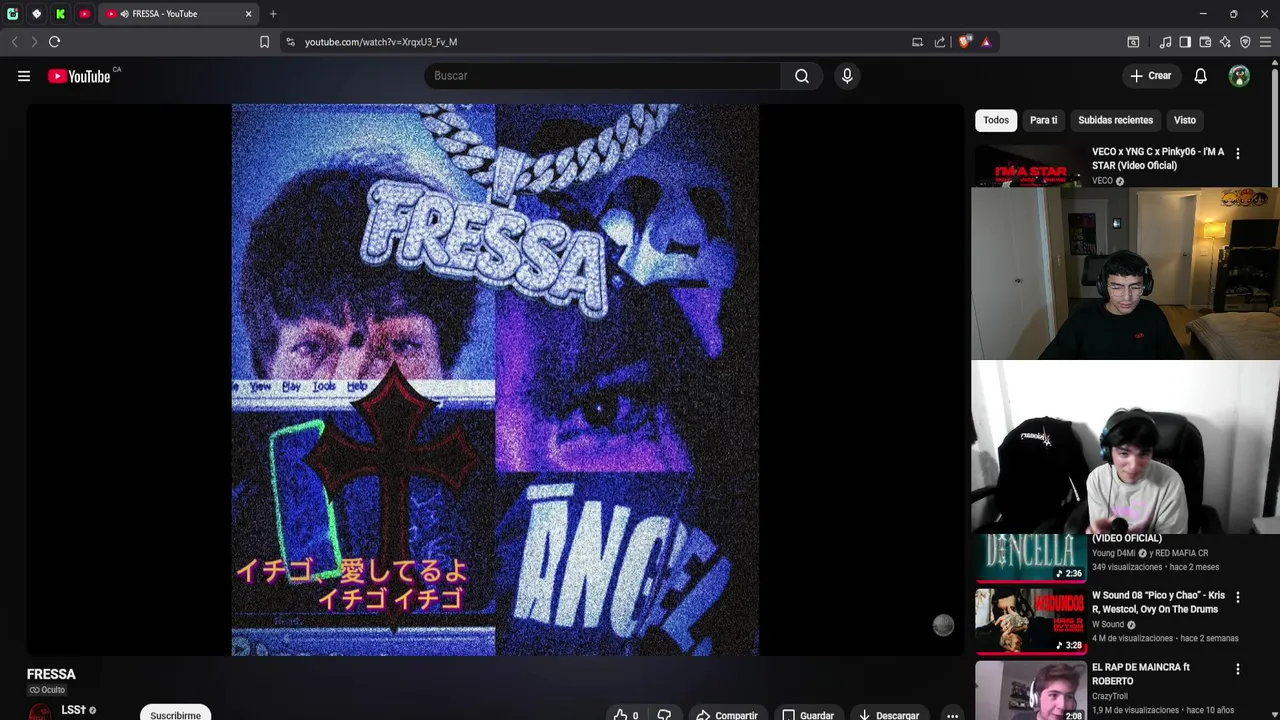
Task: Click the Oculto unlisted badge
Action: coord(47,690)
